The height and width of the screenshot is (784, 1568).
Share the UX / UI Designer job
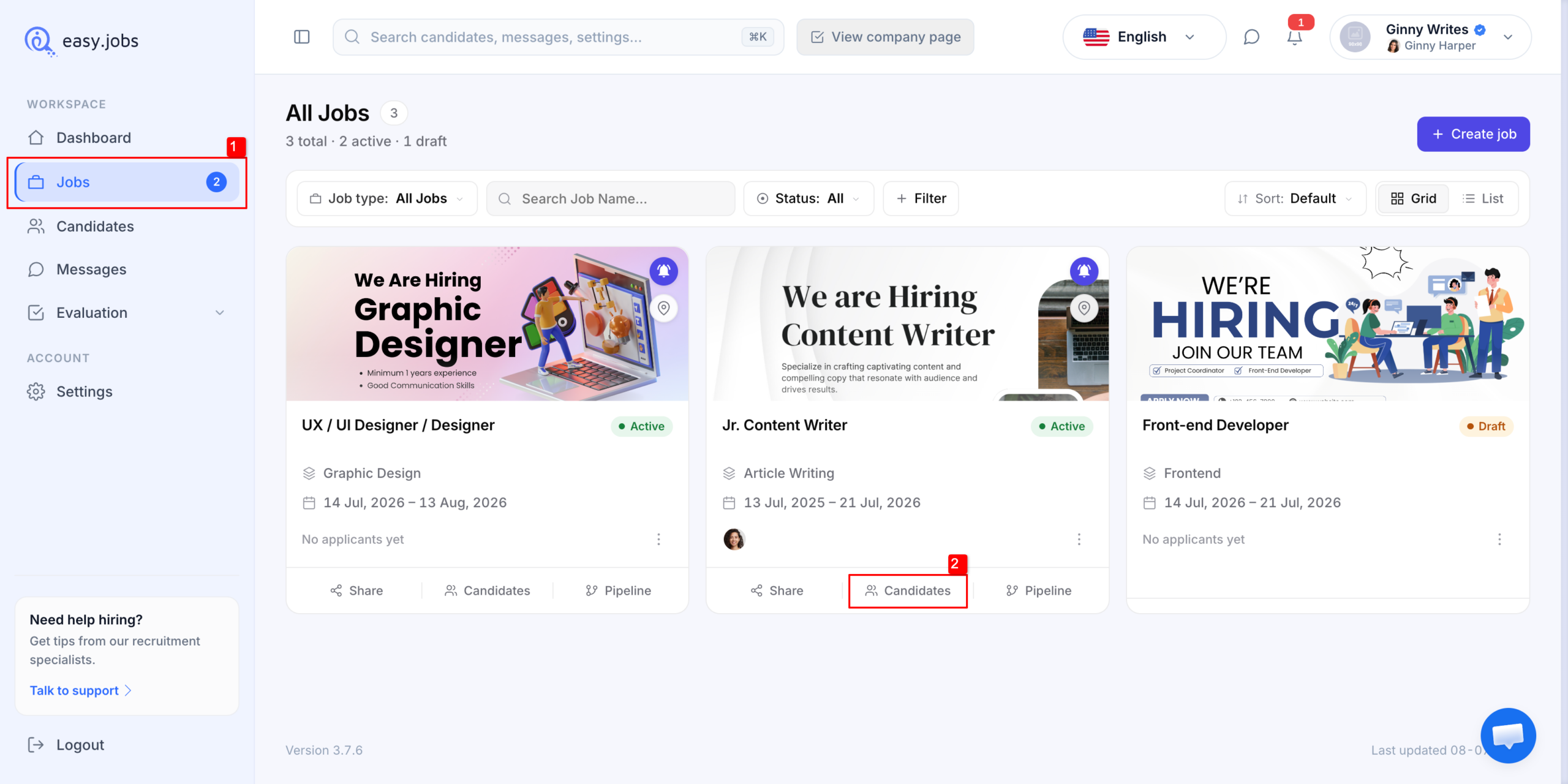[x=356, y=590]
